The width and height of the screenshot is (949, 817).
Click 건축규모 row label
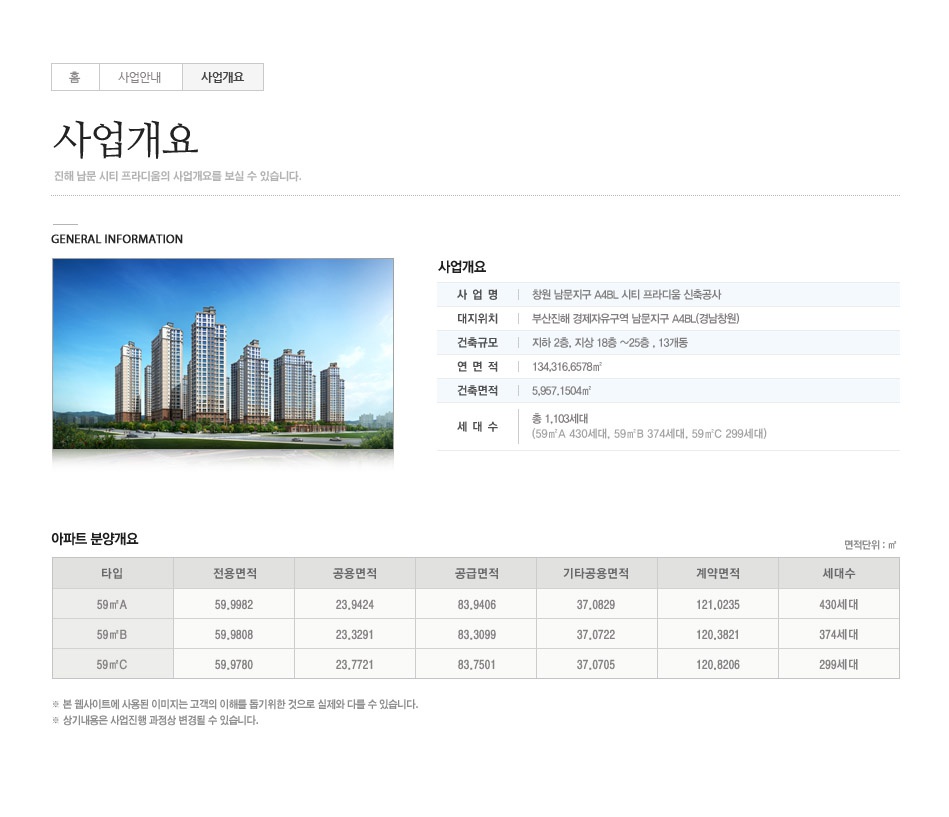click(477, 343)
